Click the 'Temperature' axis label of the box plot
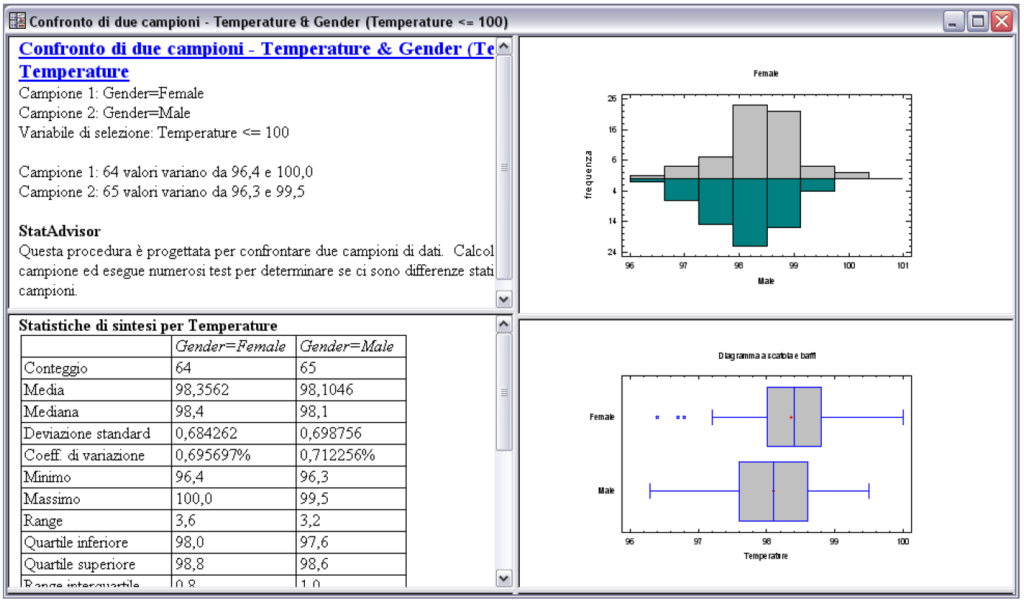This screenshot has width=1024, height=603. coord(766,556)
